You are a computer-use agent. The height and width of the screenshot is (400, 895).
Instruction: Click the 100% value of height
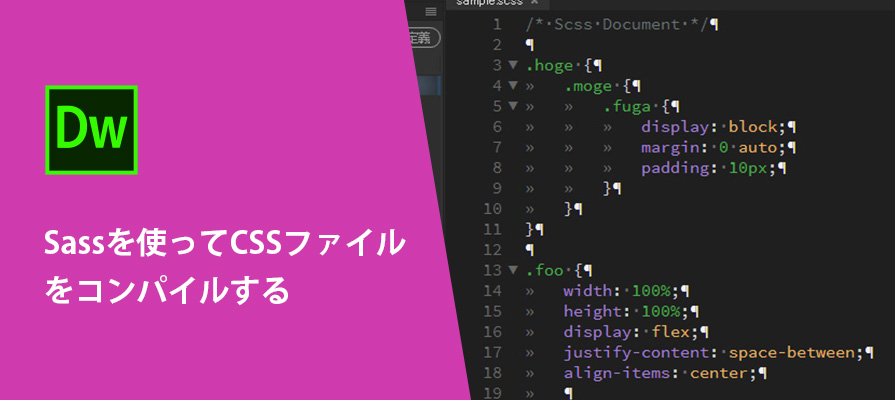662,312
